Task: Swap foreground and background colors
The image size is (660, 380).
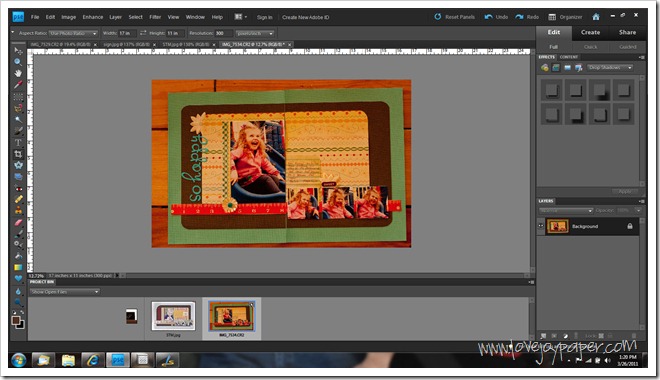Action: click(x=21, y=313)
